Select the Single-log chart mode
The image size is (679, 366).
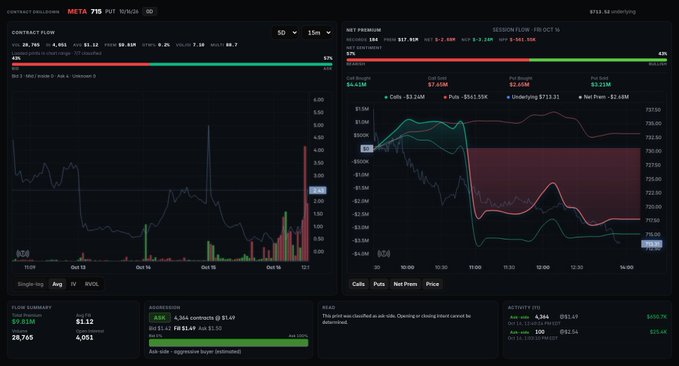pyautogui.click(x=30, y=284)
